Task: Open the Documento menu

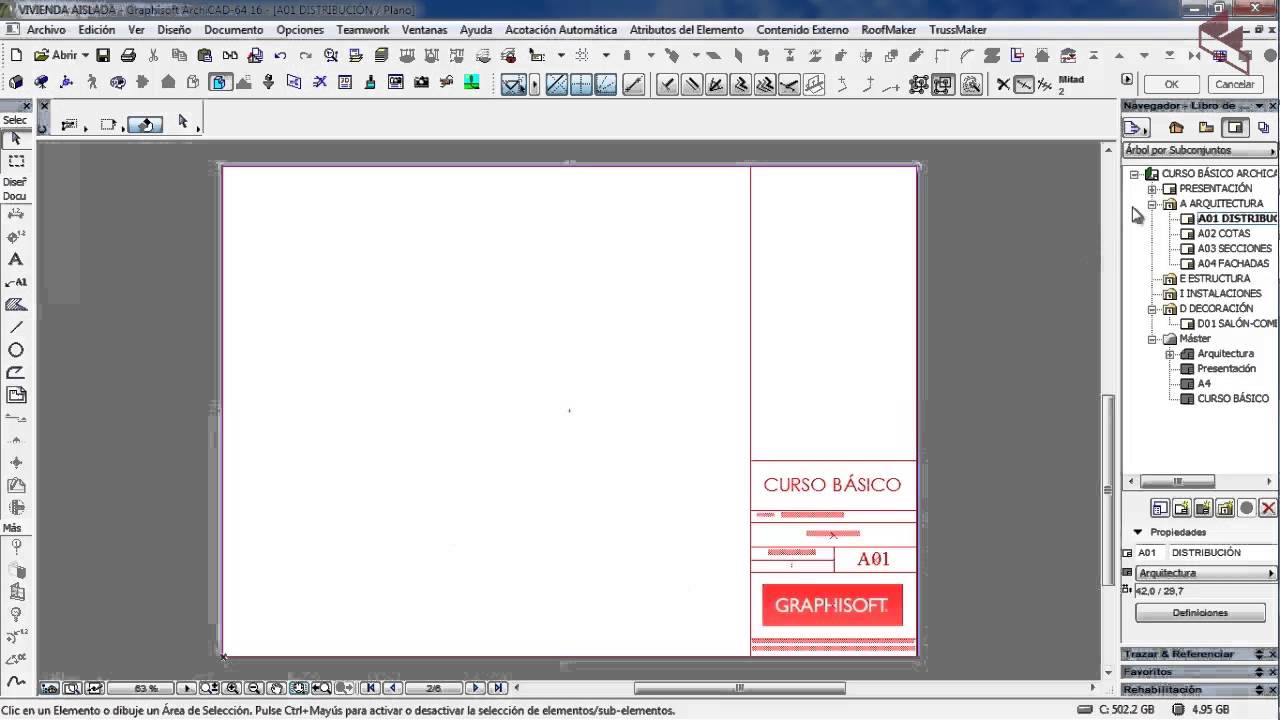Action: pos(234,30)
